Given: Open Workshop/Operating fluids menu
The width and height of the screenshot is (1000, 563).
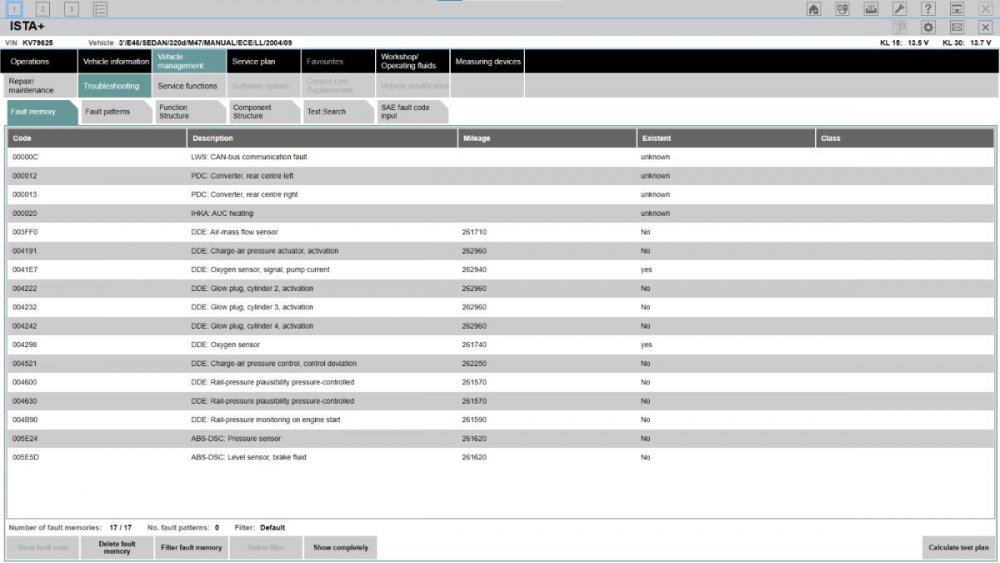Looking at the screenshot, I should (413, 61).
